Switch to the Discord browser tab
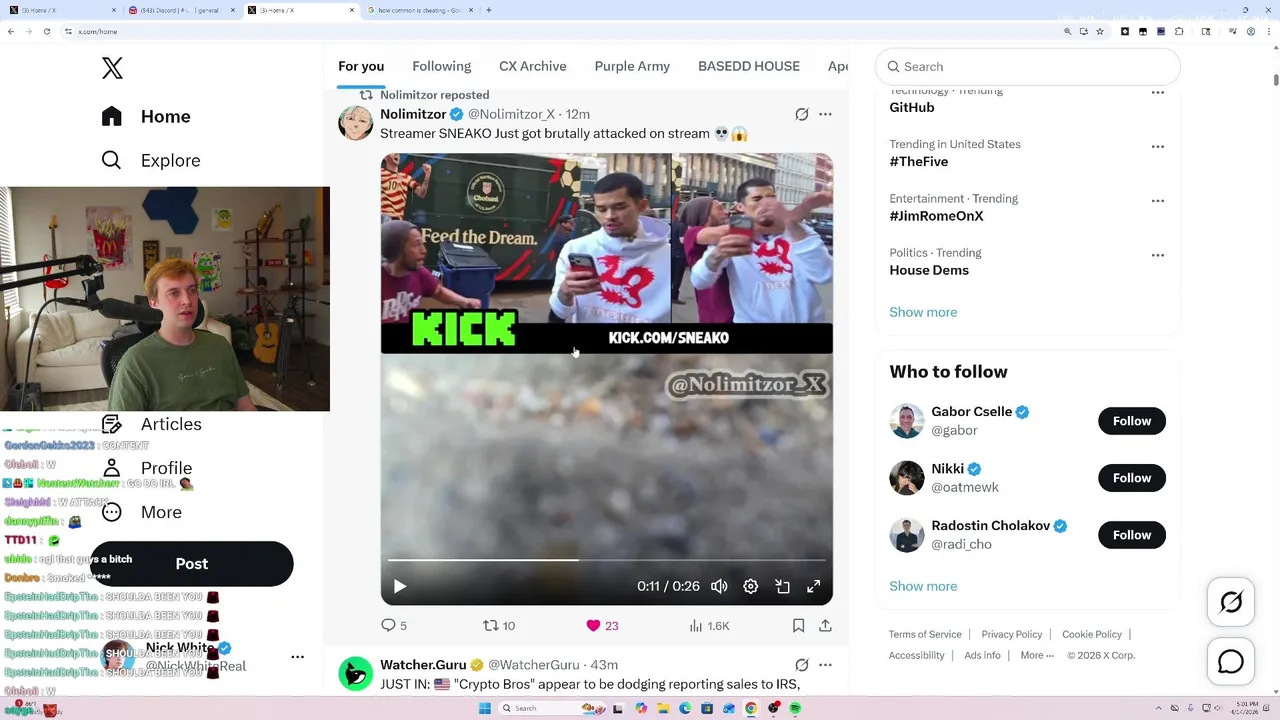Viewport: 1280px width, 720px height. (180, 10)
